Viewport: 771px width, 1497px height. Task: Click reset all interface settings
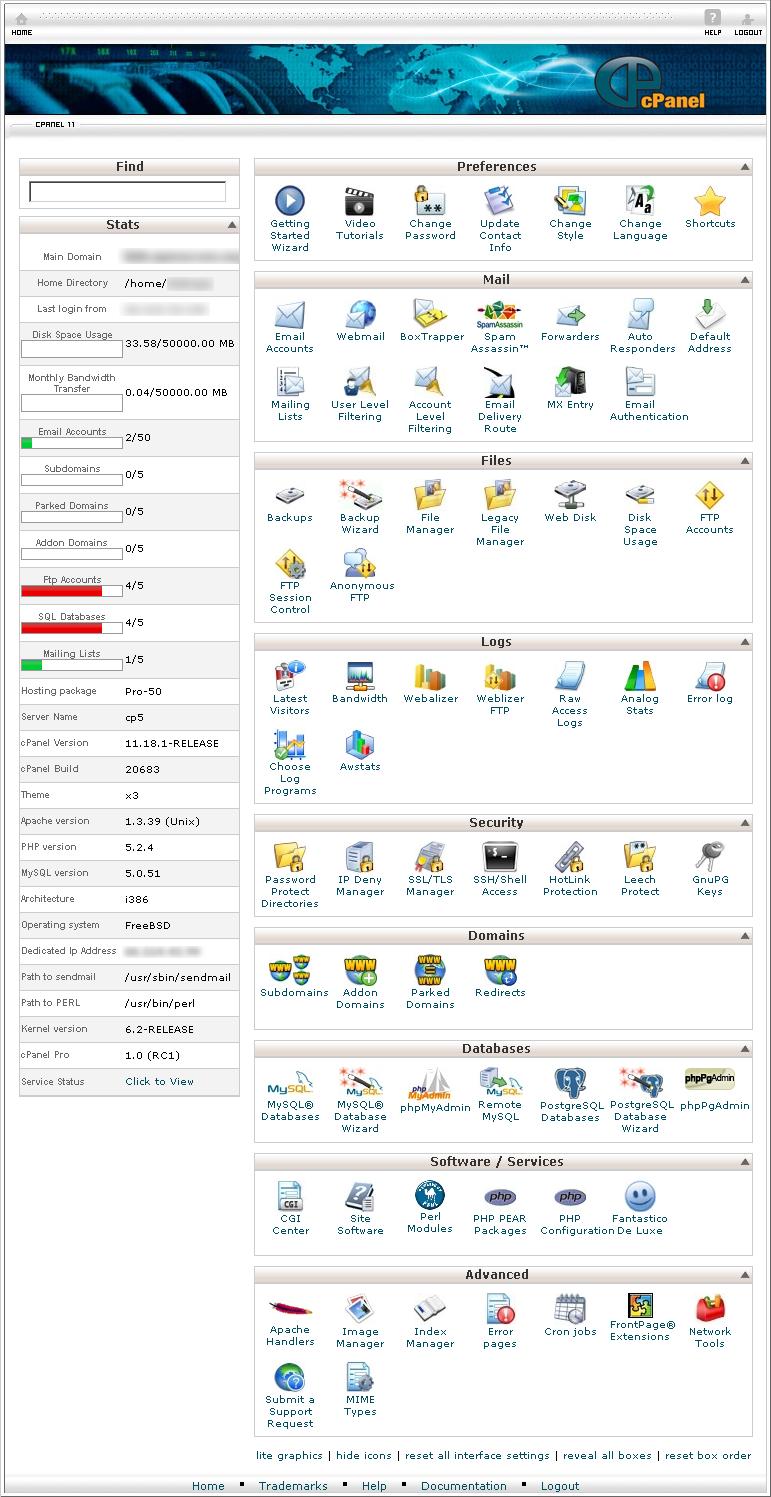click(x=477, y=1455)
